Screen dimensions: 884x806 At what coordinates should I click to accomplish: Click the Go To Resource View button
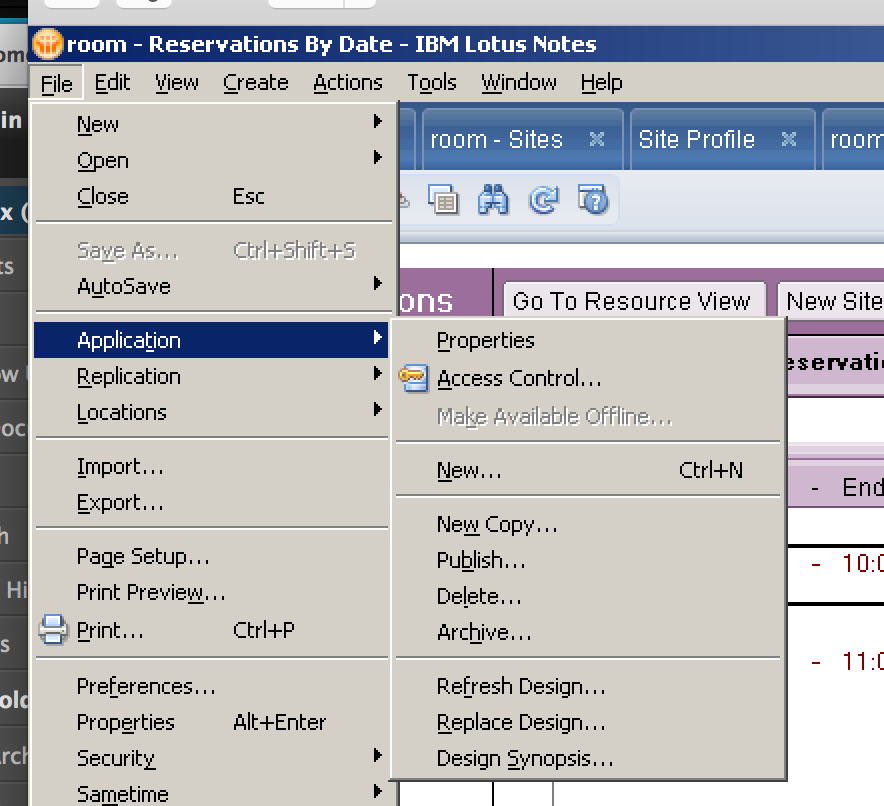(634, 300)
